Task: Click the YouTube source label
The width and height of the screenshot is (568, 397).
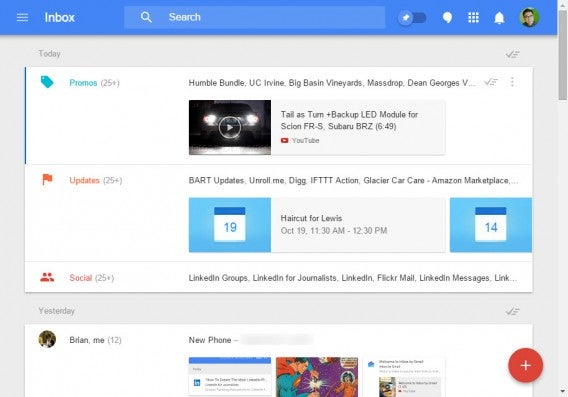Action: 300,141
